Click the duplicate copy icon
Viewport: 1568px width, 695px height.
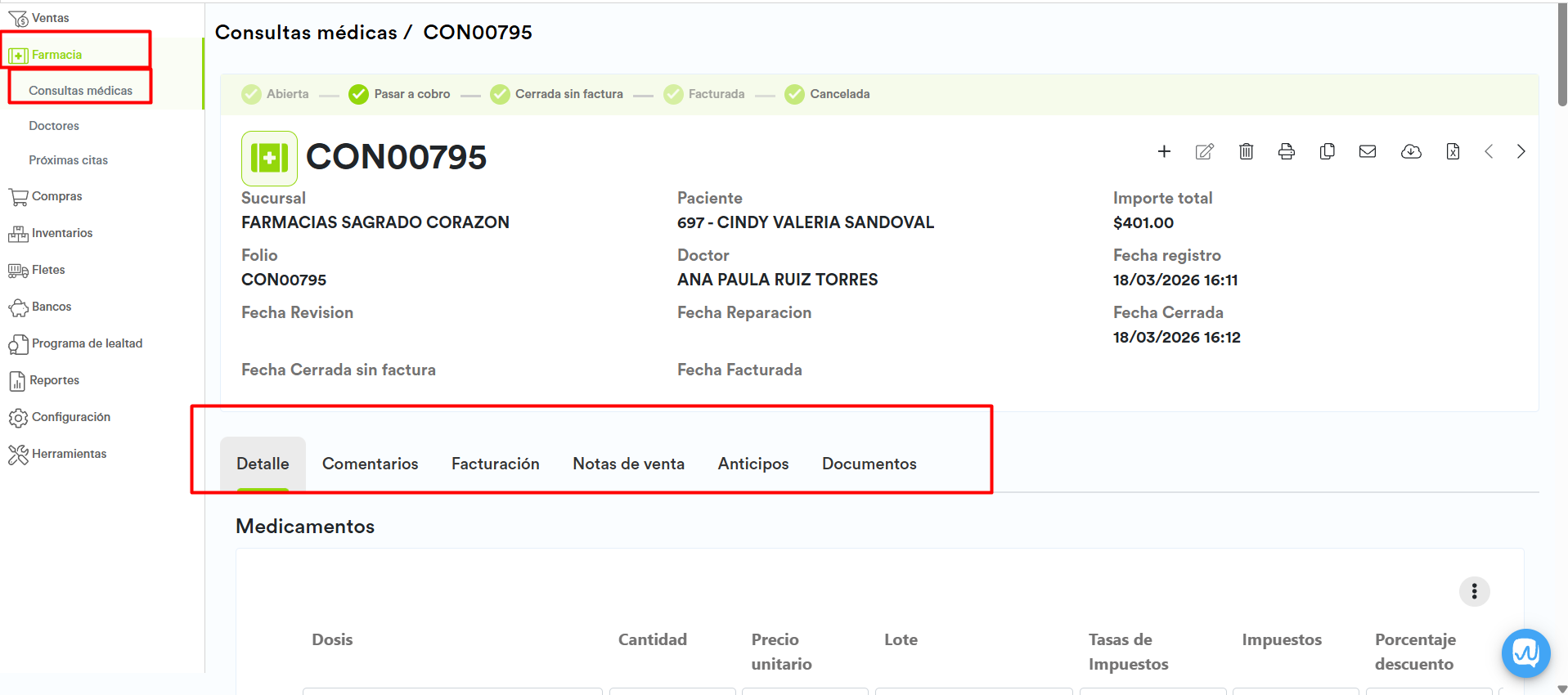point(1328,151)
